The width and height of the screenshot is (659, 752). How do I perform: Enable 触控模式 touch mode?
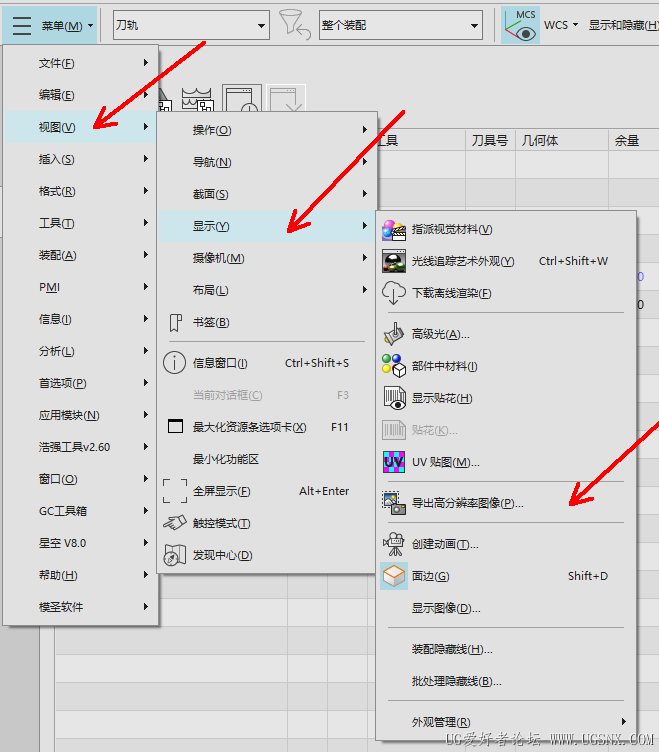click(267, 523)
